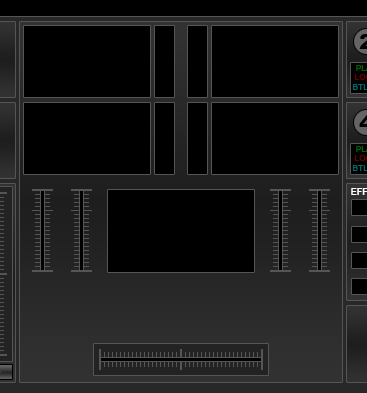Screen dimensions: 367x393
Task: Click the horizontal crossfader at the bottom
Action: (x=181, y=359)
